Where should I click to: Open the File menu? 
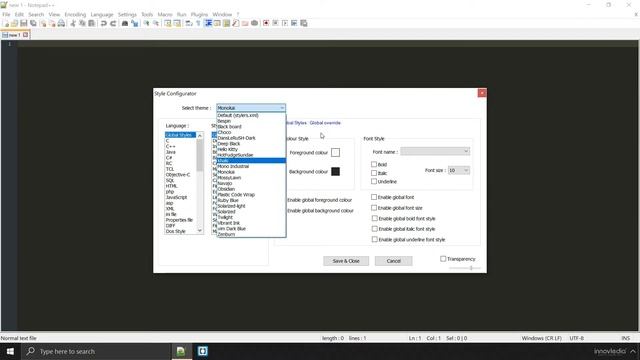pos(6,14)
